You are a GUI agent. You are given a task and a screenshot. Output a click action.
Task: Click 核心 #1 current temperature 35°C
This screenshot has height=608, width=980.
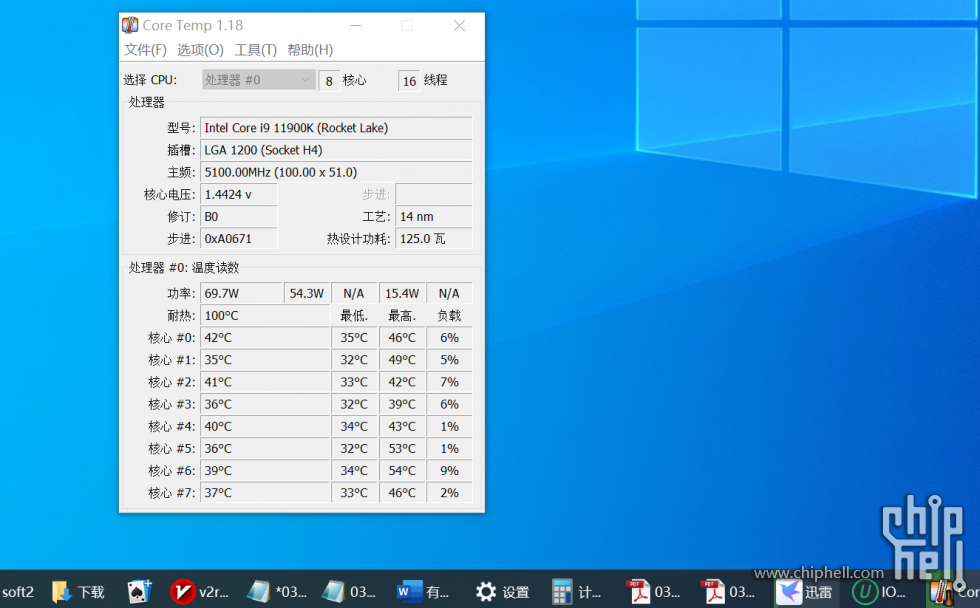pyautogui.click(x=265, y=360)
